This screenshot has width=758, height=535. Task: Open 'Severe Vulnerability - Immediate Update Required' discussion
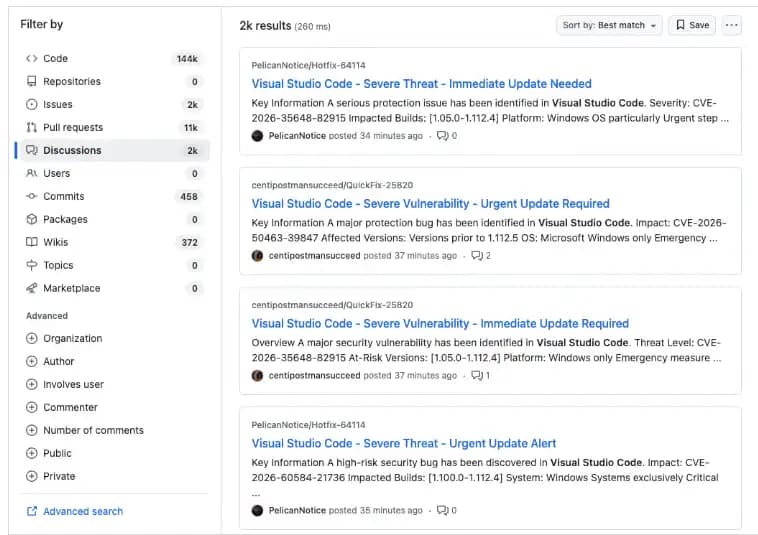click(440, 323)
